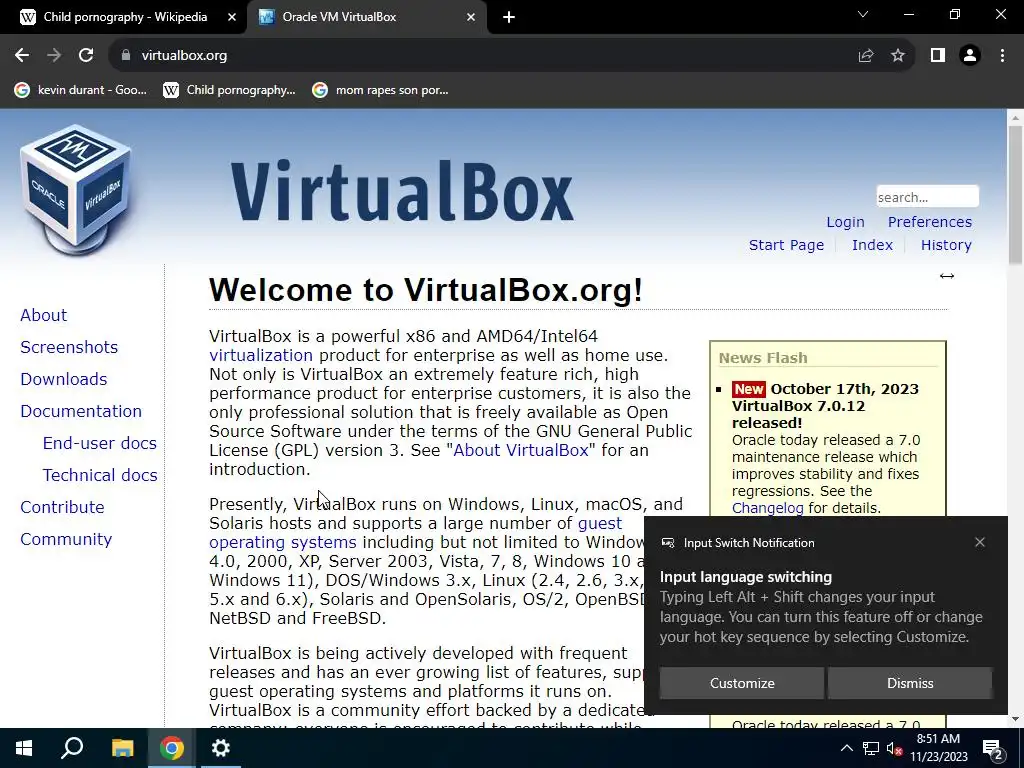Image resolution: width=1024 pixels, height=768 pixels.
Task: Open Settings from the taskbar
Action: point(221,748)
